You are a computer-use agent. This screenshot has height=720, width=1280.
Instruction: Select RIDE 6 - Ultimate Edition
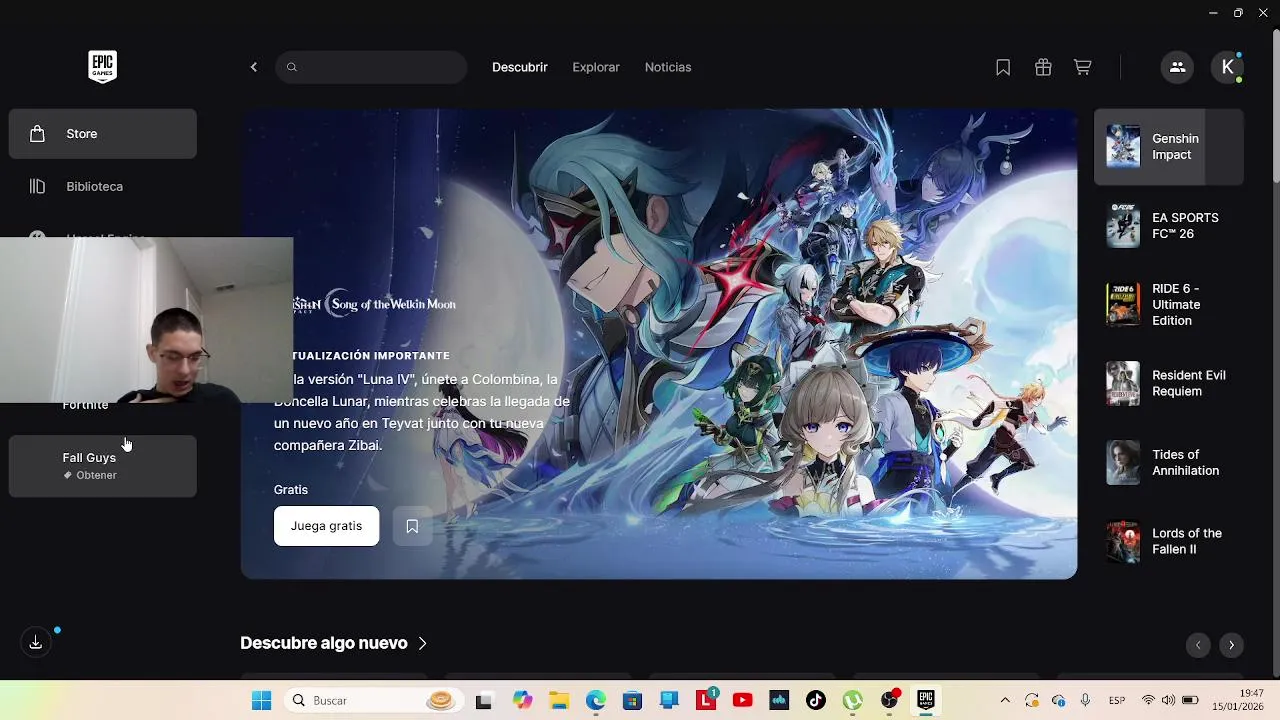[x=1169, y=305]
